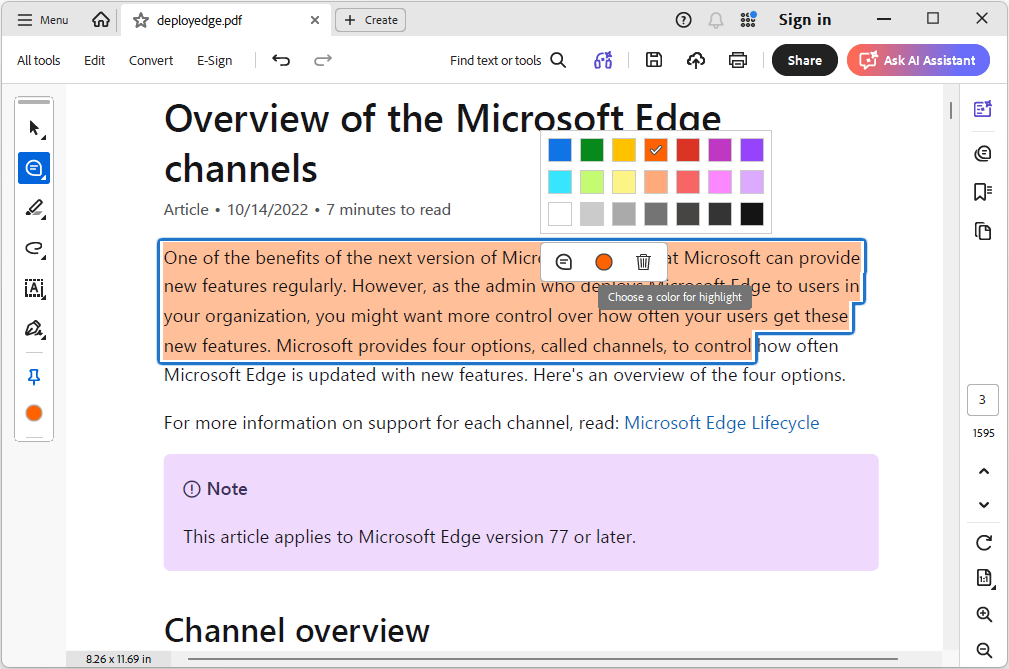Screen dimensions: 1009x669
Task: Open the Microsoft Edge Lifecycle link
Action: point(722,423)
